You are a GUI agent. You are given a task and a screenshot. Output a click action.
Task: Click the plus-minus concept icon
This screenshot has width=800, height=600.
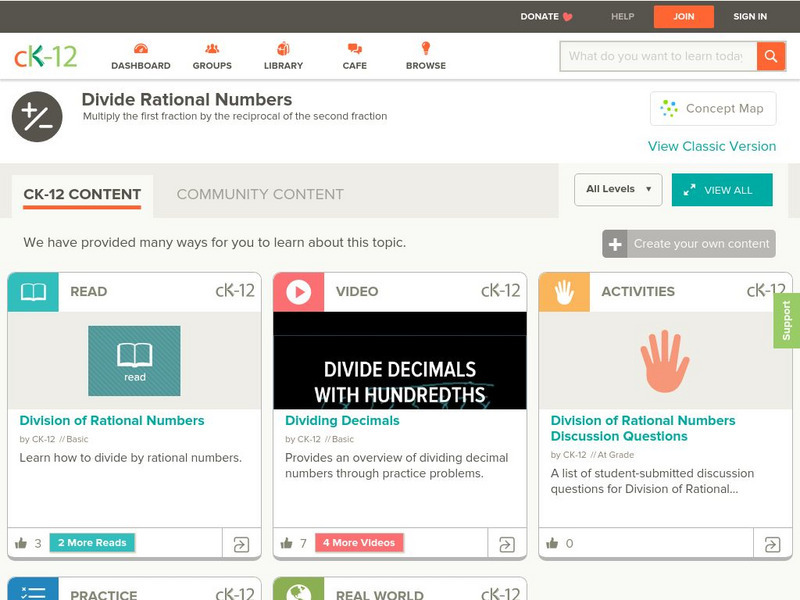coord(37,117)
